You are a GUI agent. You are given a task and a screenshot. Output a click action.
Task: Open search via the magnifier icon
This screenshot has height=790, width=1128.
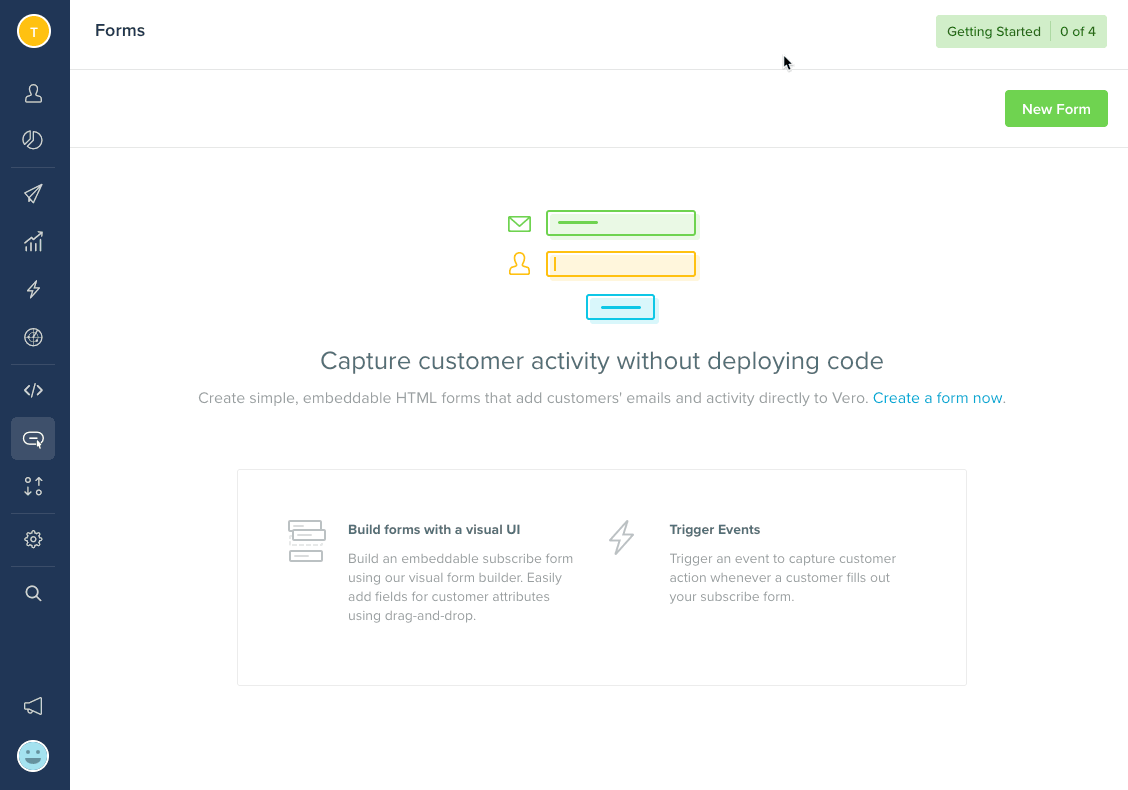33,592
